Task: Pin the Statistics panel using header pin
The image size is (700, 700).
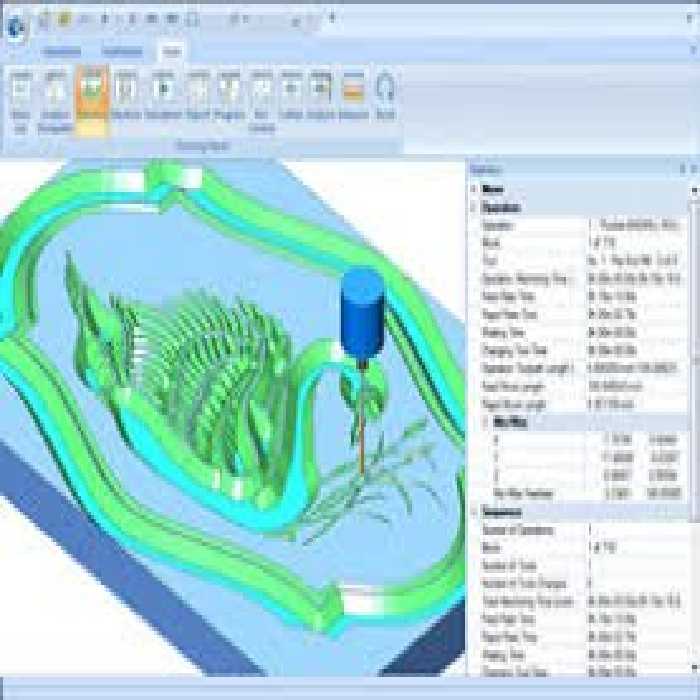Action: [x=681, y=169]
